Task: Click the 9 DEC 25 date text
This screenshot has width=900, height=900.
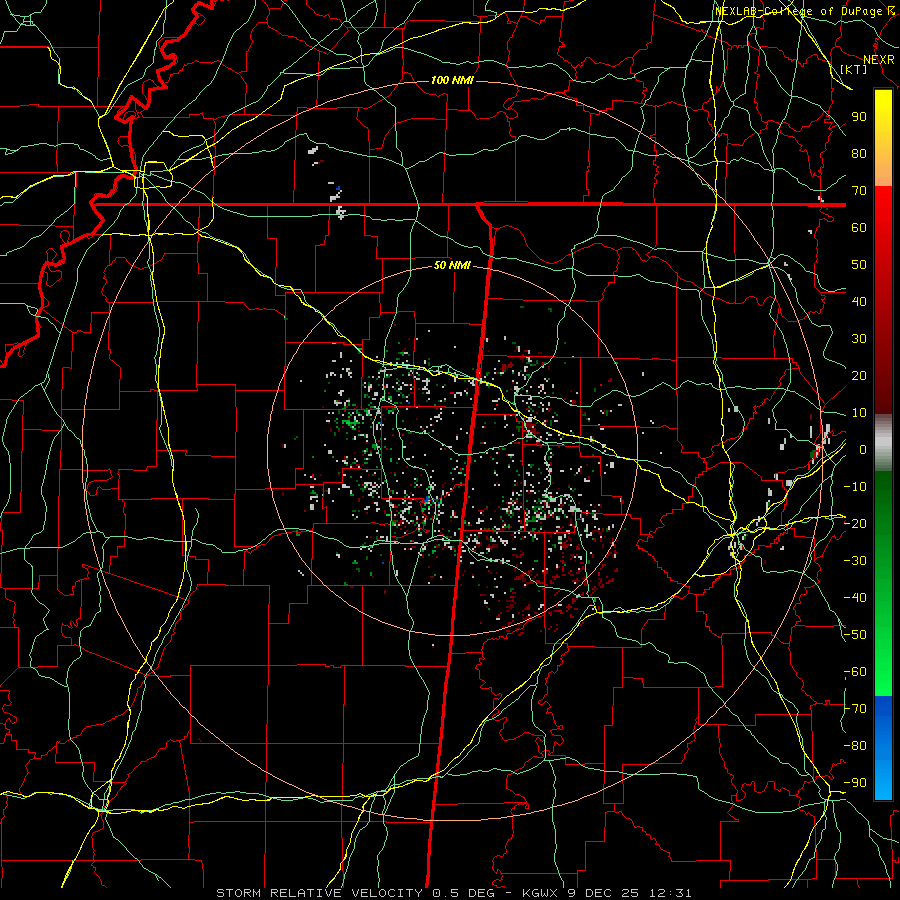Action: click(x=605, y=893)
